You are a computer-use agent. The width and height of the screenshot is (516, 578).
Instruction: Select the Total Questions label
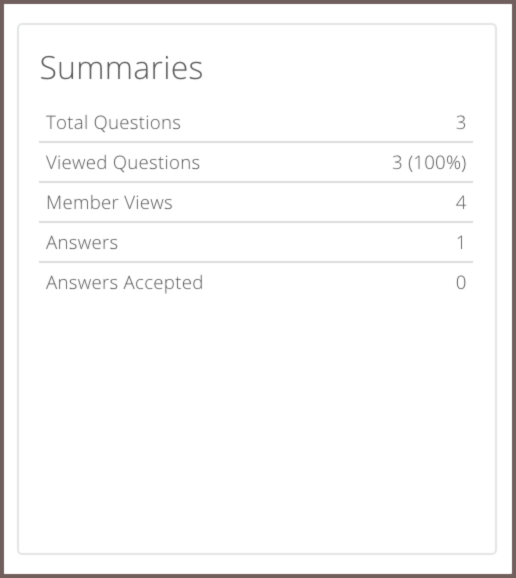pyautogui.click(x=113, y=122)
